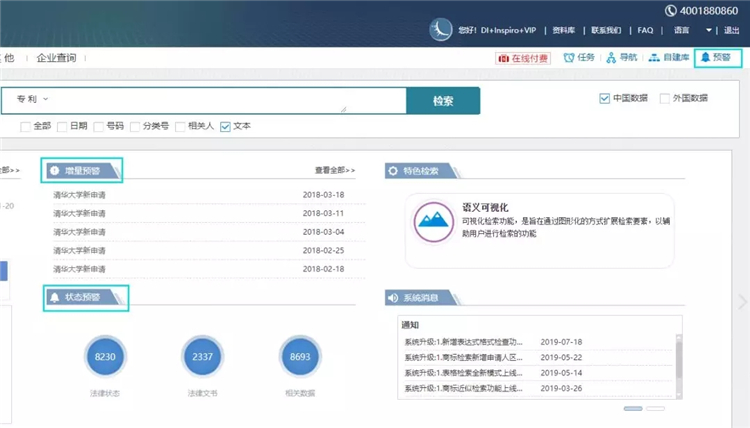Expand the 专利 search type dropdown

pos(46,100)
